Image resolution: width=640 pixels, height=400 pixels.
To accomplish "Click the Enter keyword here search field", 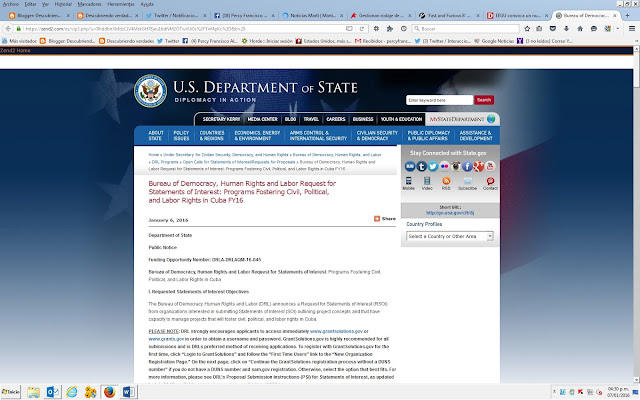I will tap(439, 100).
